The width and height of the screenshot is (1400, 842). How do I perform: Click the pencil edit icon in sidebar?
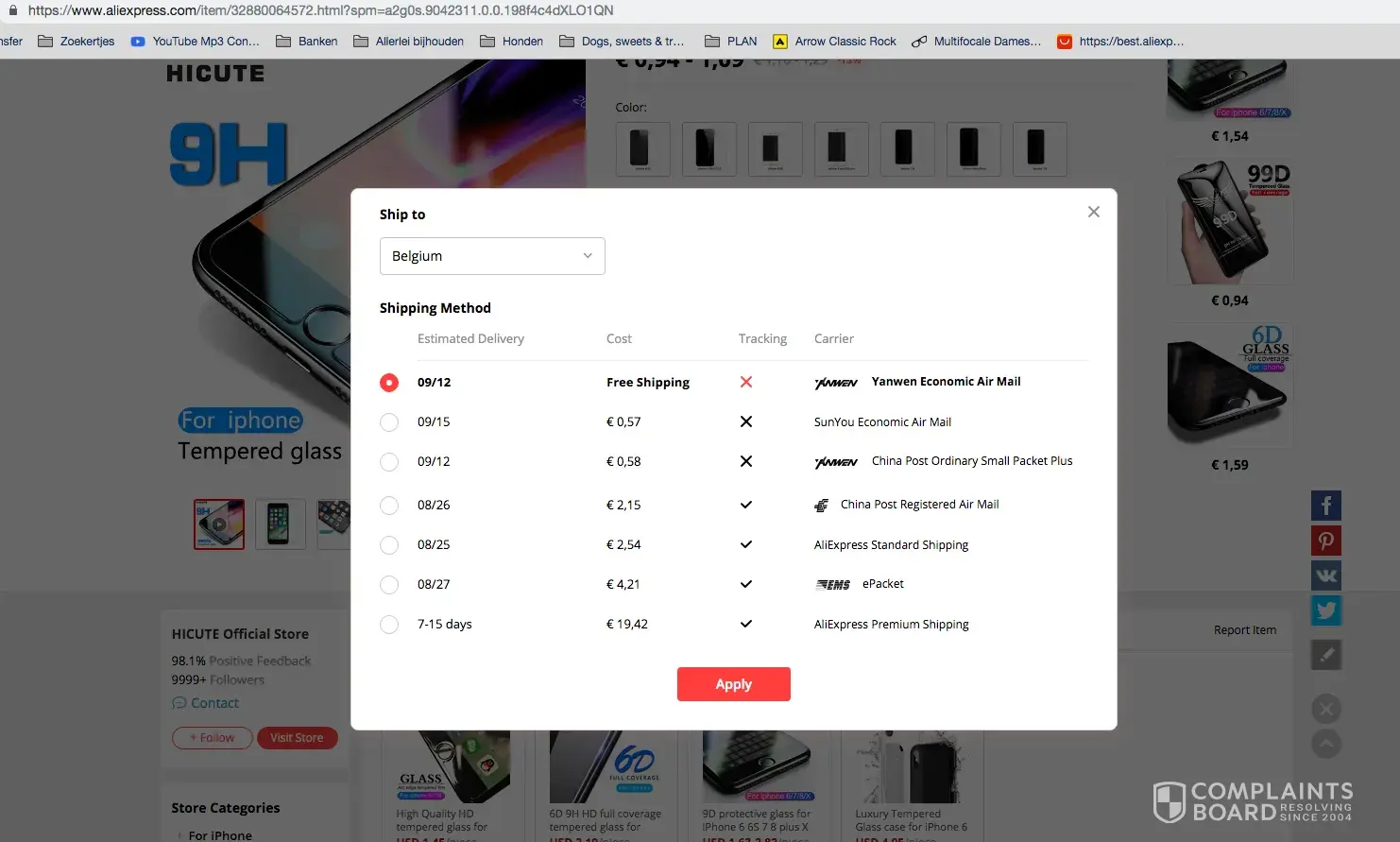pos(1326,655)
